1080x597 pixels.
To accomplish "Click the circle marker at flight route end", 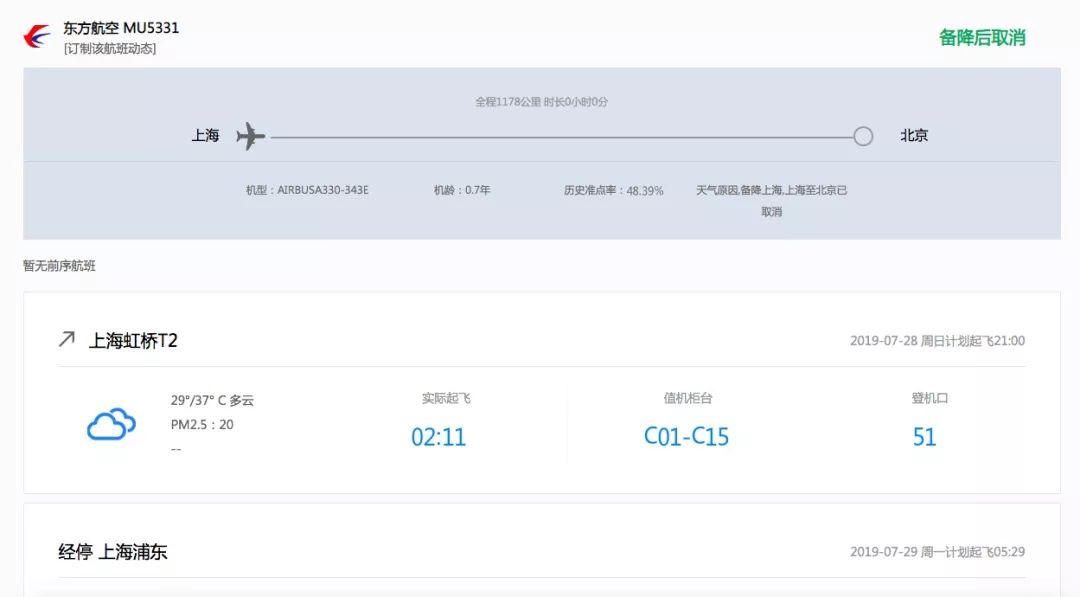I will 863,136.
